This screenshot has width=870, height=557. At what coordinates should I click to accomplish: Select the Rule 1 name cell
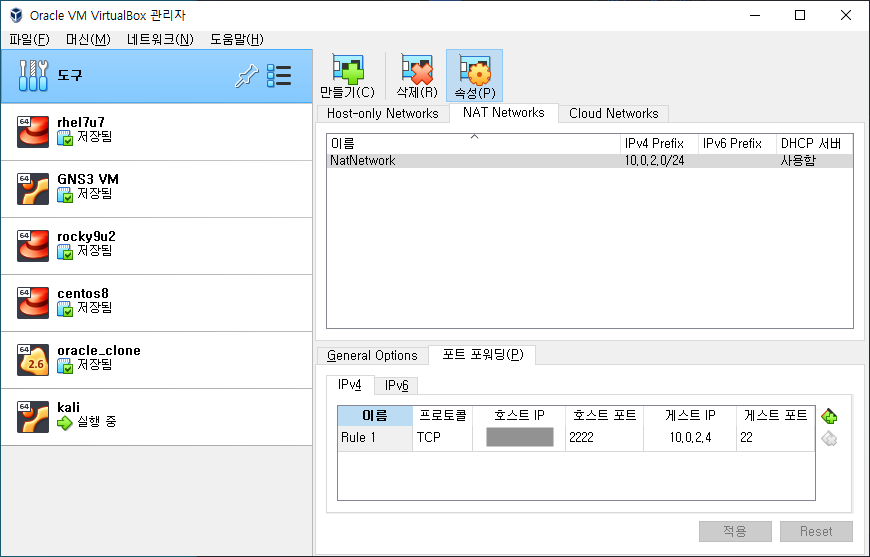[375, 438]
